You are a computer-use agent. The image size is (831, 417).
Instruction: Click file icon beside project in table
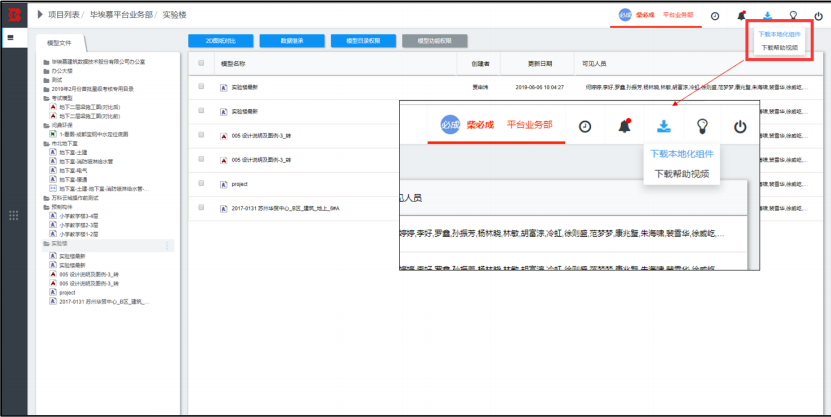(224, 184)
